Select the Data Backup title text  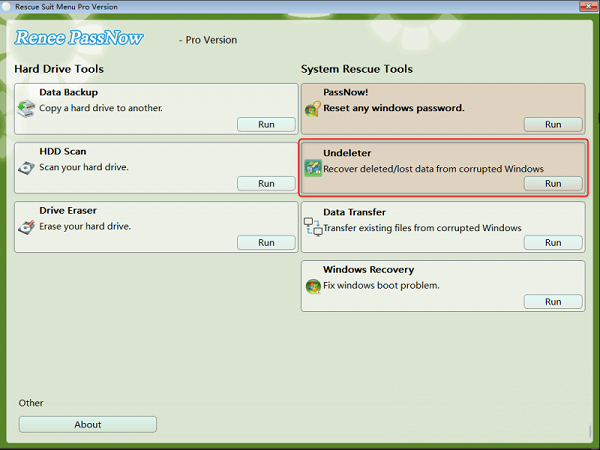[68, 92]
